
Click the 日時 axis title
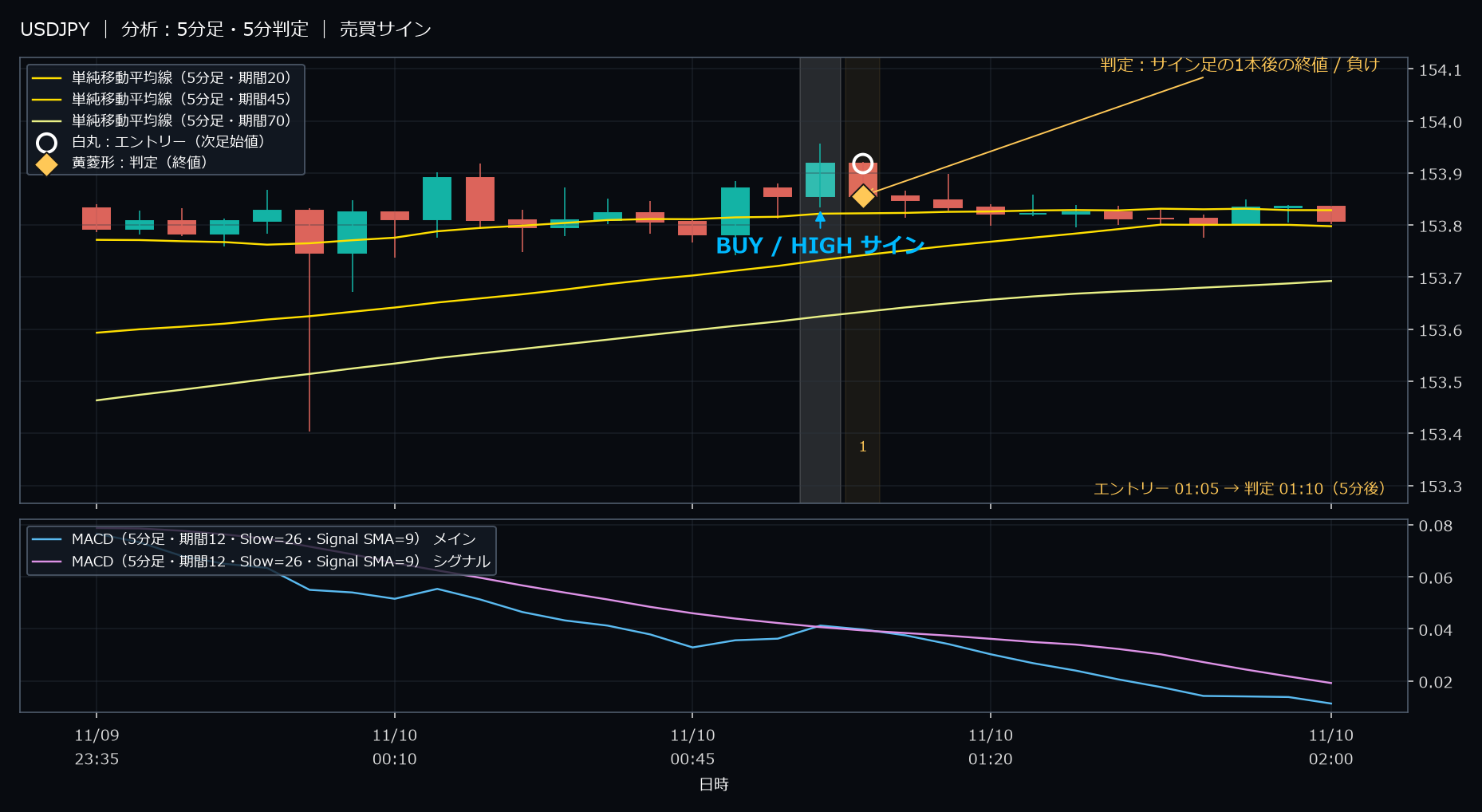click(x=714, y=784)
